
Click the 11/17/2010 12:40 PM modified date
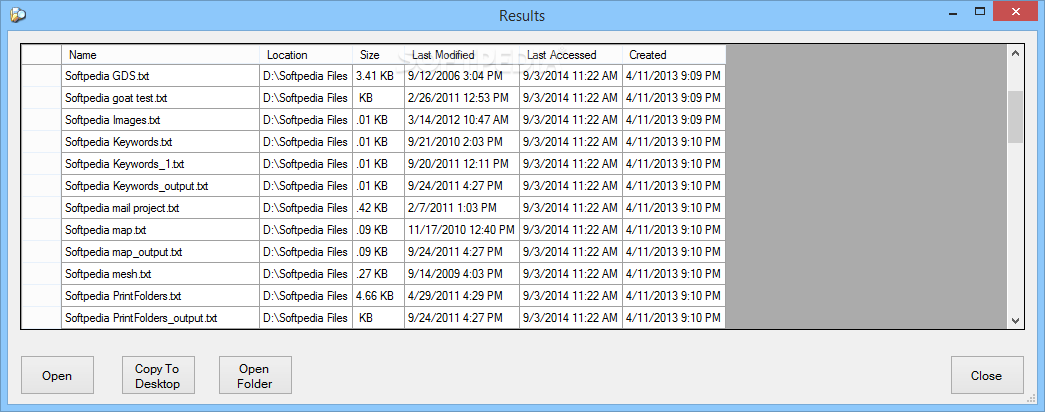(x=462, y=230)
